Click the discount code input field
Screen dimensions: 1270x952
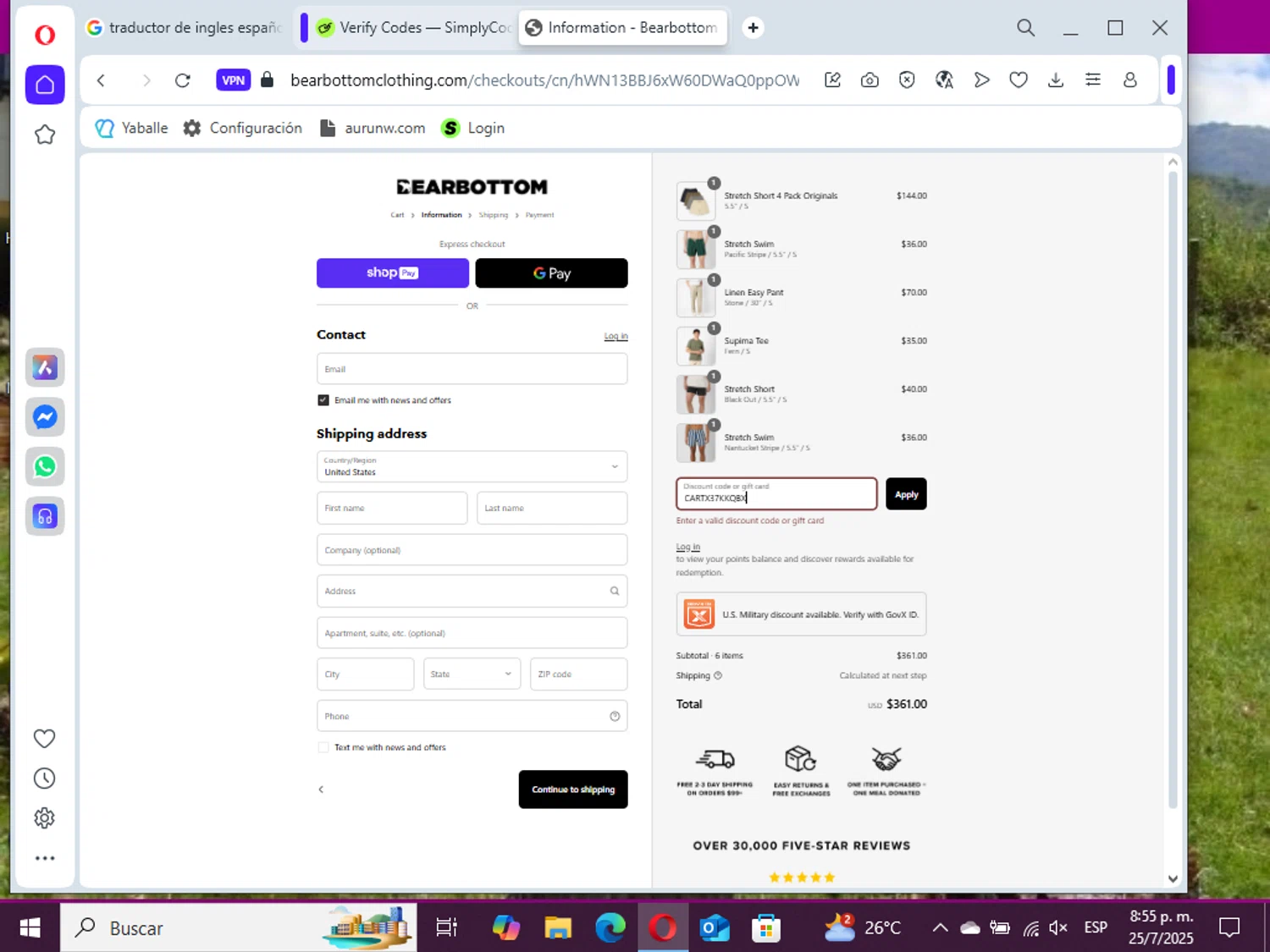point(776,494)
